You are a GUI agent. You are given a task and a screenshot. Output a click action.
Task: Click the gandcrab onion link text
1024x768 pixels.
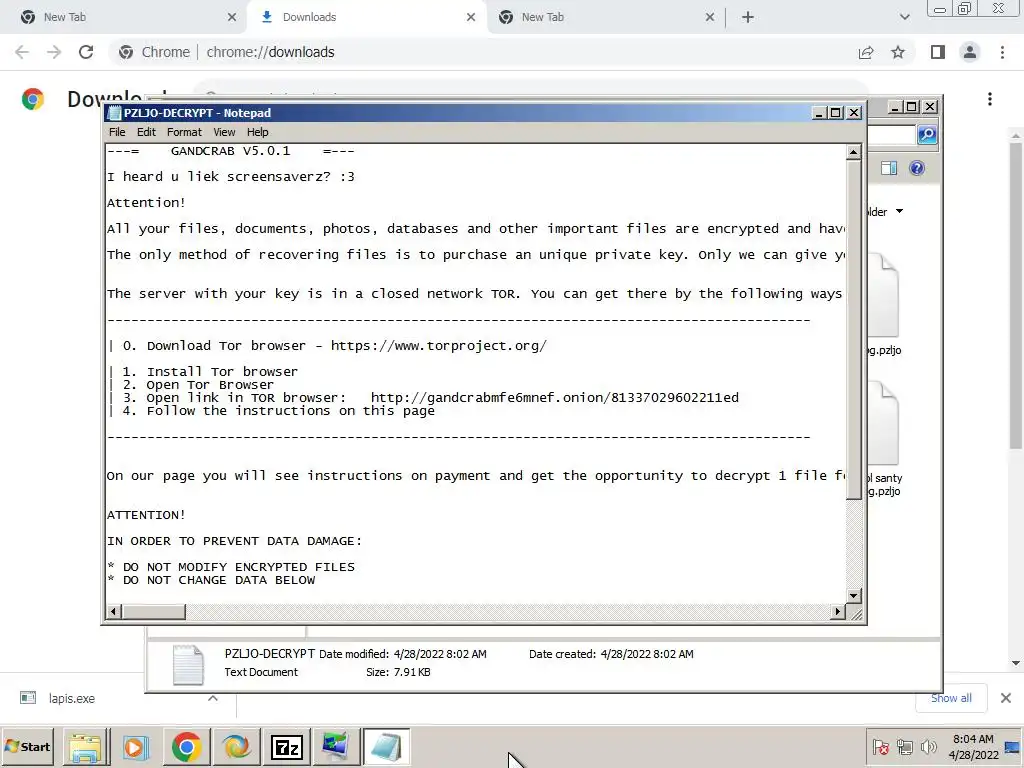[x=554, y=398]
